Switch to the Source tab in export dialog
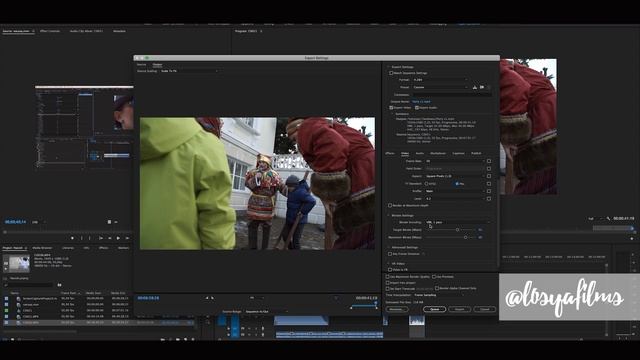This screenshot has width=640, height=360. (x=141, y=64)
